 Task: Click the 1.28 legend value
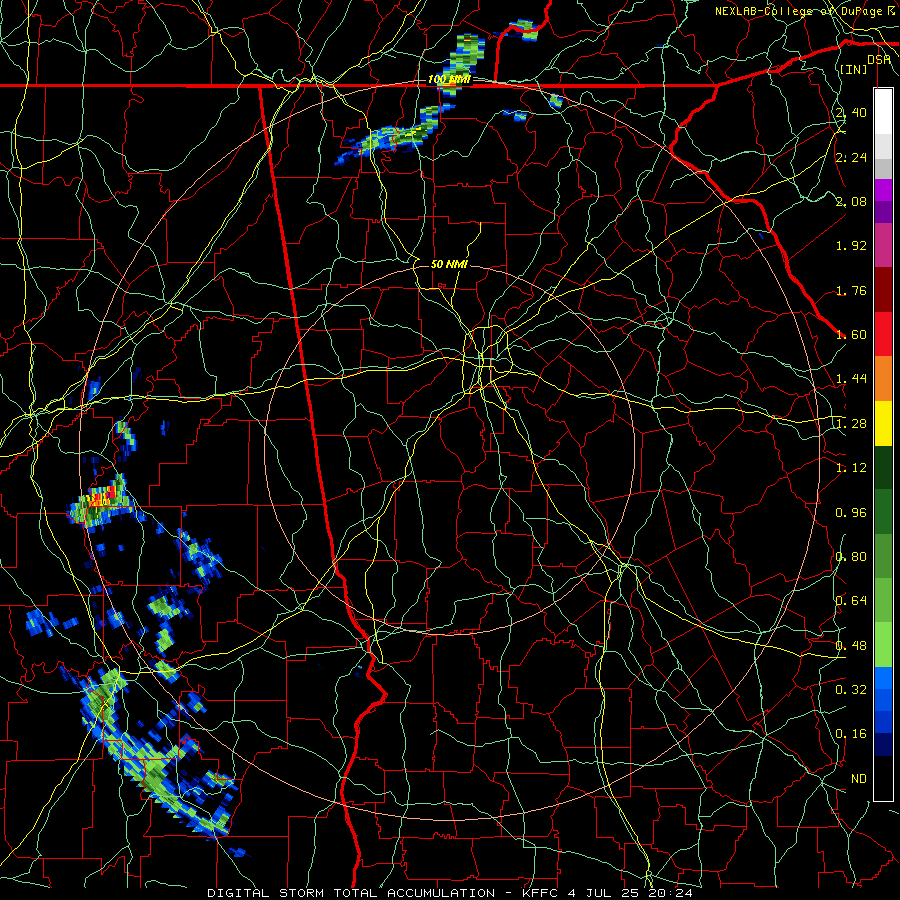tap(851, 424)
